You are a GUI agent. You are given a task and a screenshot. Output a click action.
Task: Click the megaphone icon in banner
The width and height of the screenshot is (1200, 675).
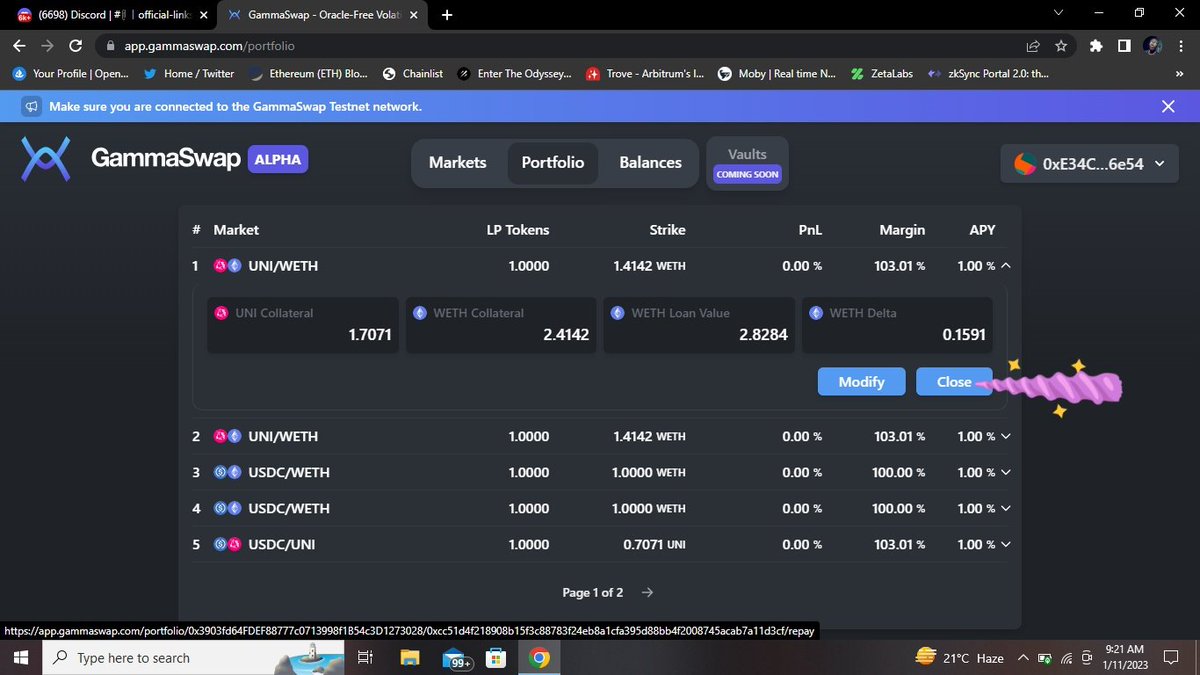point(32,106)
